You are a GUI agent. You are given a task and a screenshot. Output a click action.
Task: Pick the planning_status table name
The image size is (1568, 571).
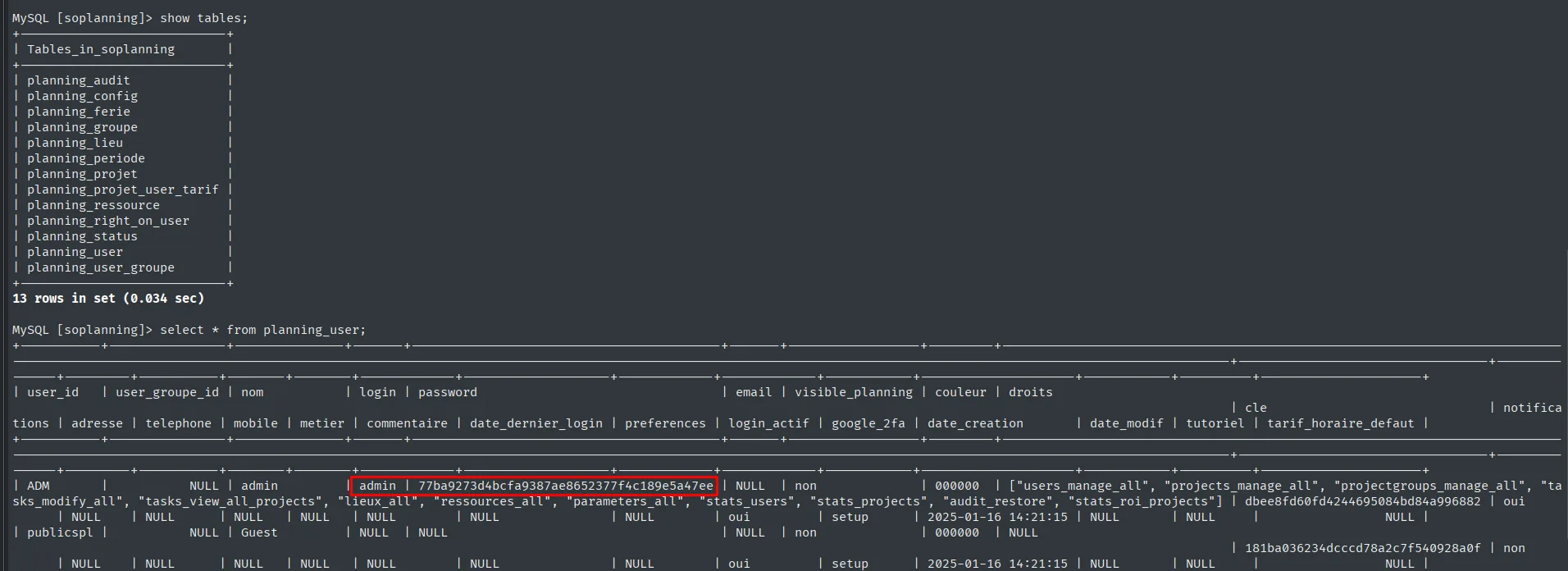(82, 236)
